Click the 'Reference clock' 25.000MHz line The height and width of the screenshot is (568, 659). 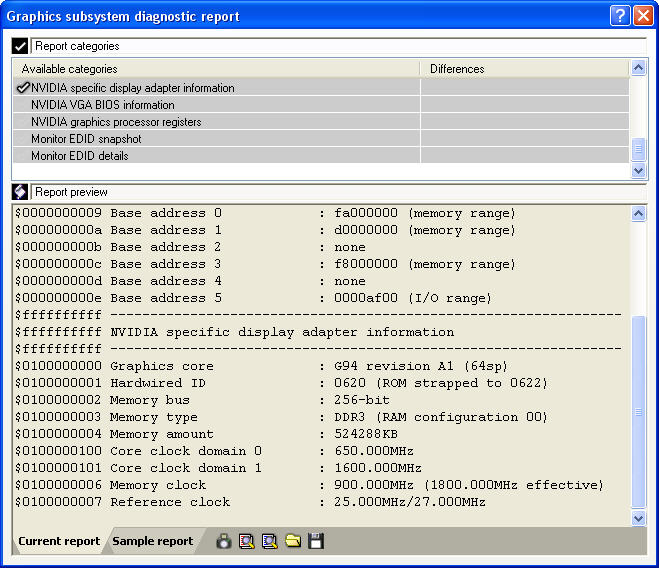click(x=250, y=502)
